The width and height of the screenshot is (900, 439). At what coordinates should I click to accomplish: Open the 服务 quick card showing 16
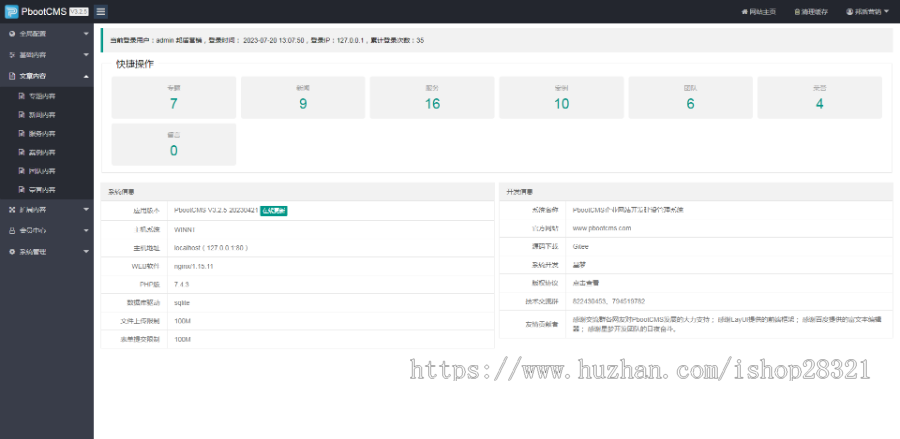point(432,98)
